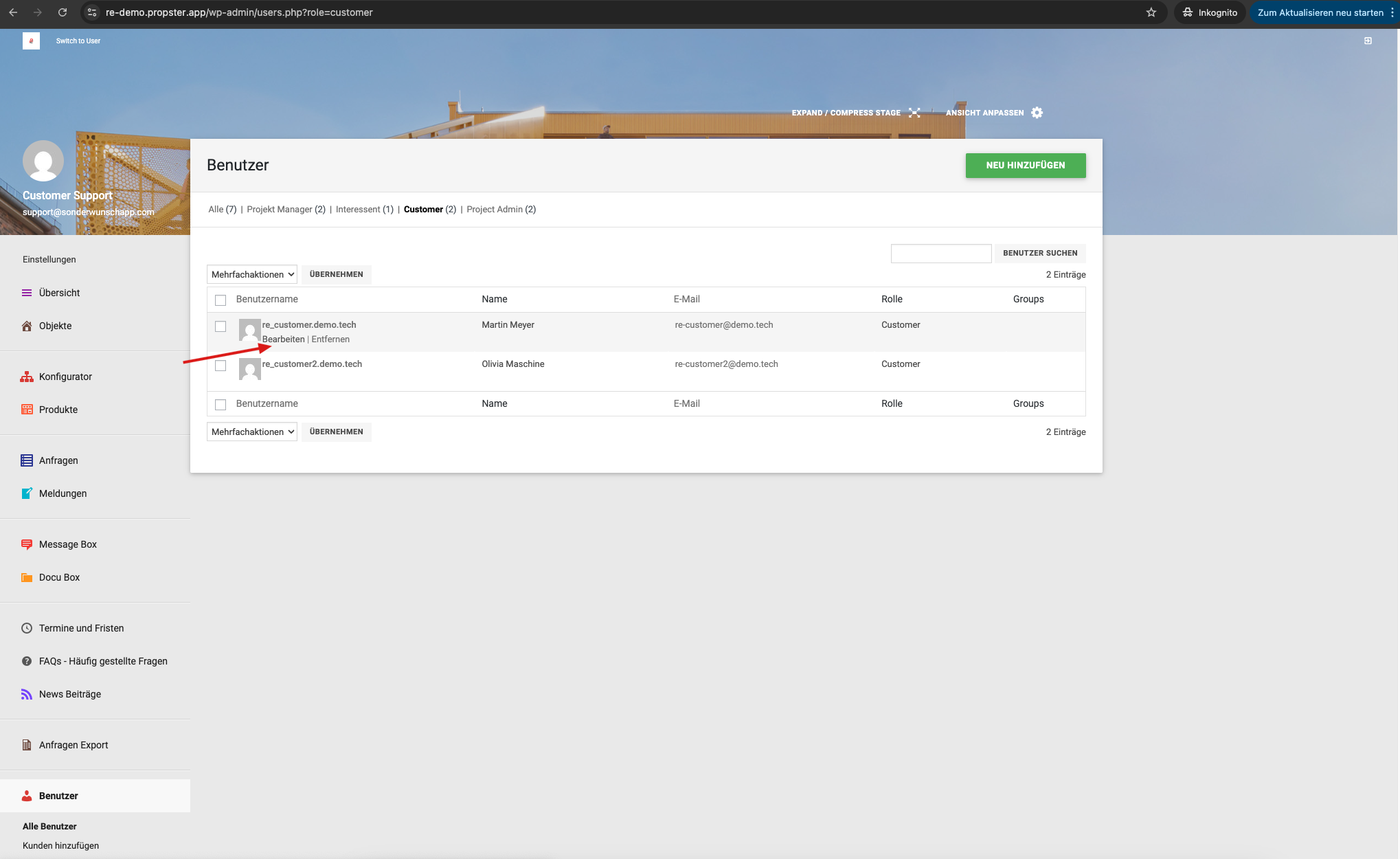The width and height of the screenshot is (1400, 859).
Task: Click the Groups column header
Action: click(1028, 300)
